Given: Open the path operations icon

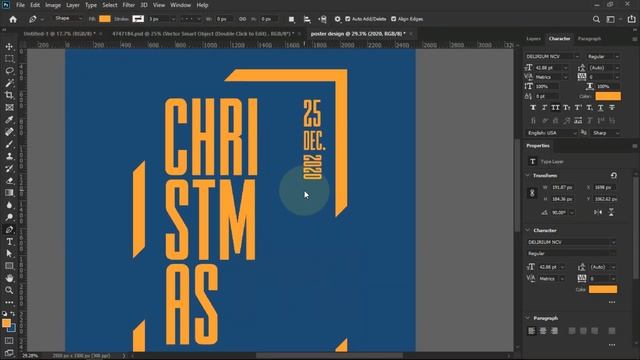Looking at the screenshot, I should pyautogui.click(x=291, y=19).
